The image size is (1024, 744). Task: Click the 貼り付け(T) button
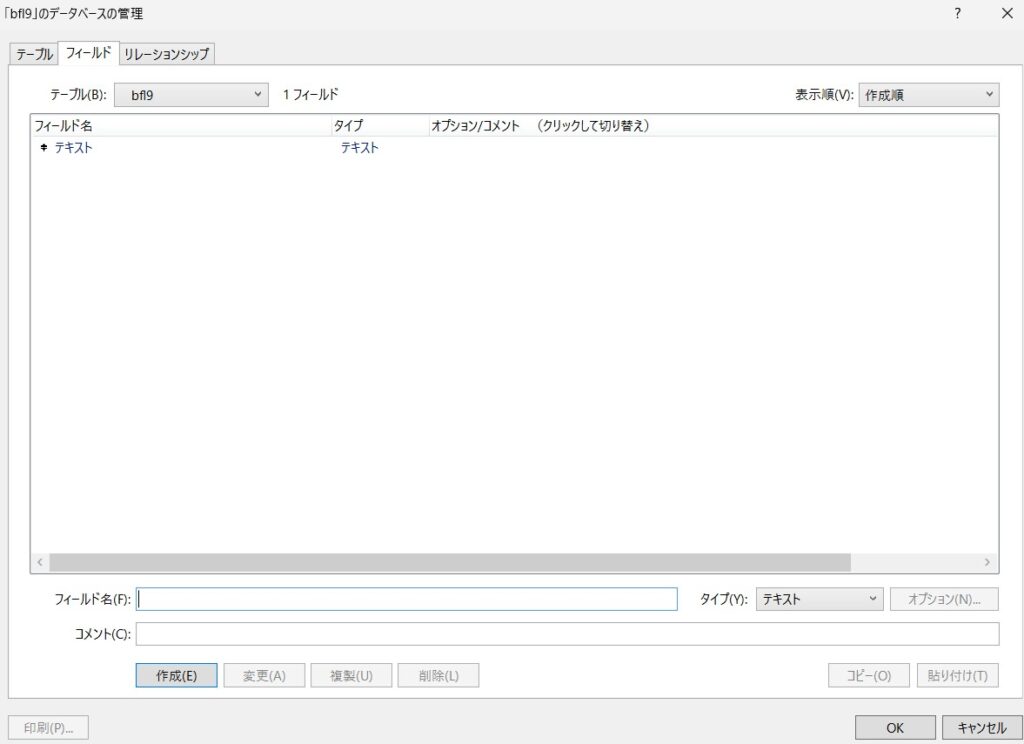(957, 675)
